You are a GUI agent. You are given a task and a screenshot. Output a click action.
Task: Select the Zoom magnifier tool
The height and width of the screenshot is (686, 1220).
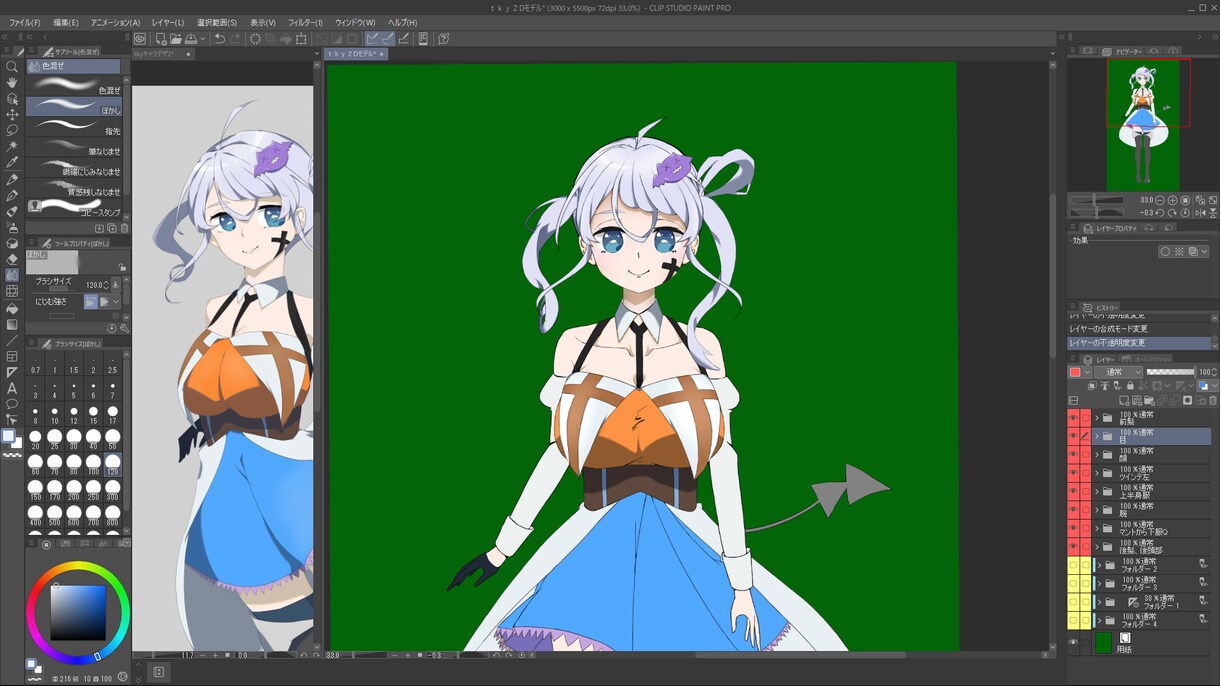(12, 67)
